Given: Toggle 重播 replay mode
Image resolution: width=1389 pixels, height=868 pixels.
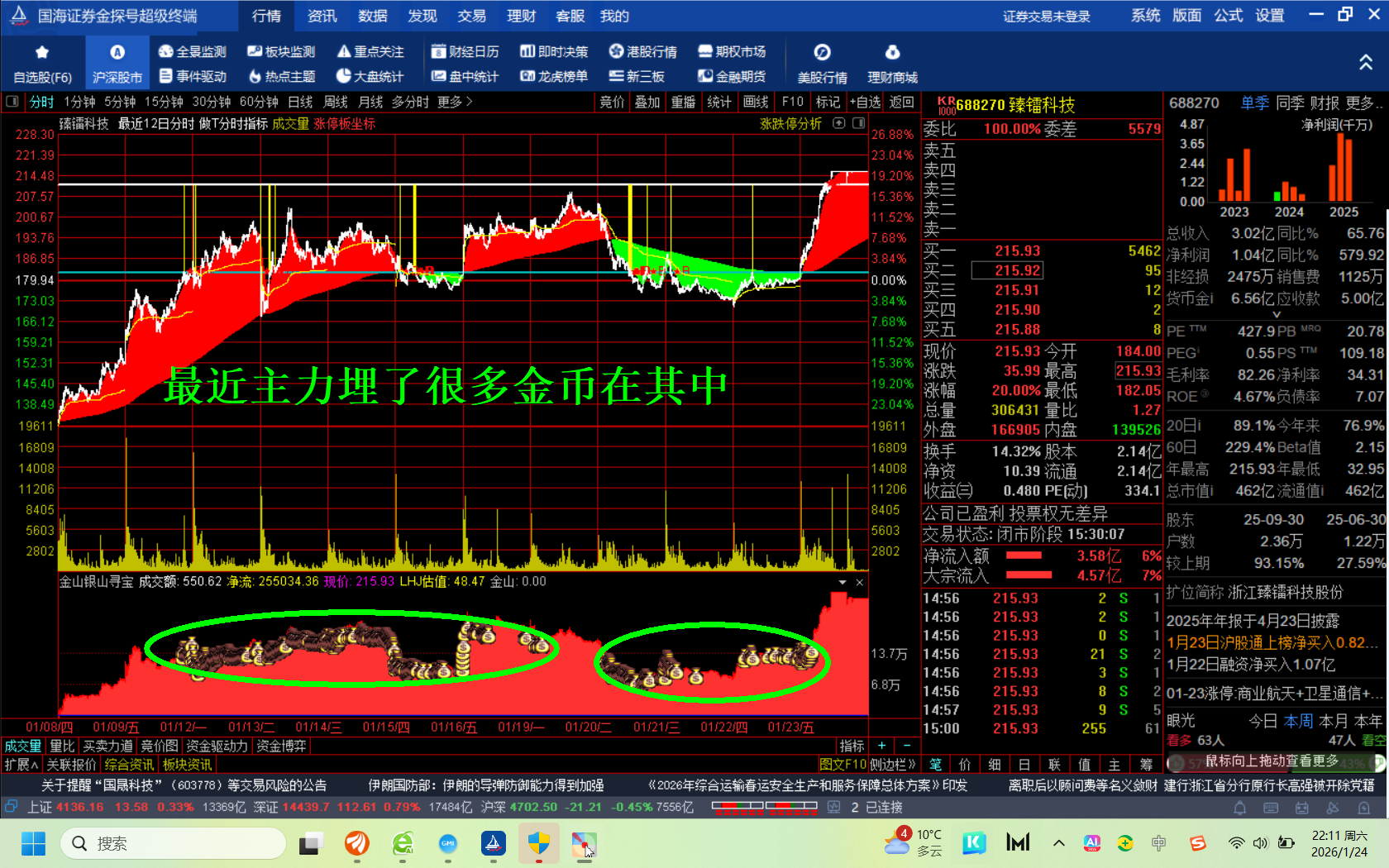Looking at the screenshot, I should tap(683, 102).
